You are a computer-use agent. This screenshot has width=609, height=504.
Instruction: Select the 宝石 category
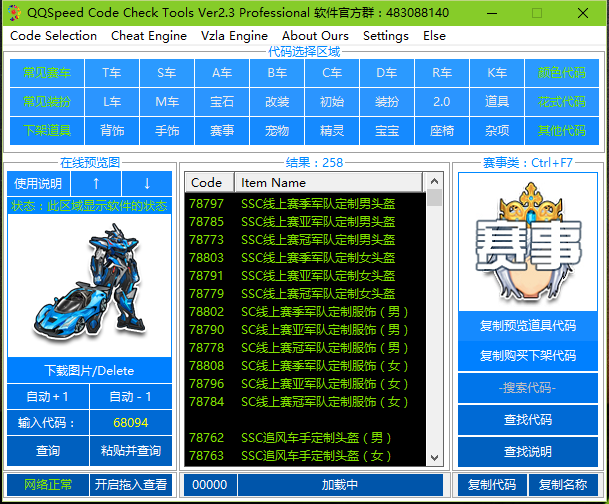click(x=222, y=102)
